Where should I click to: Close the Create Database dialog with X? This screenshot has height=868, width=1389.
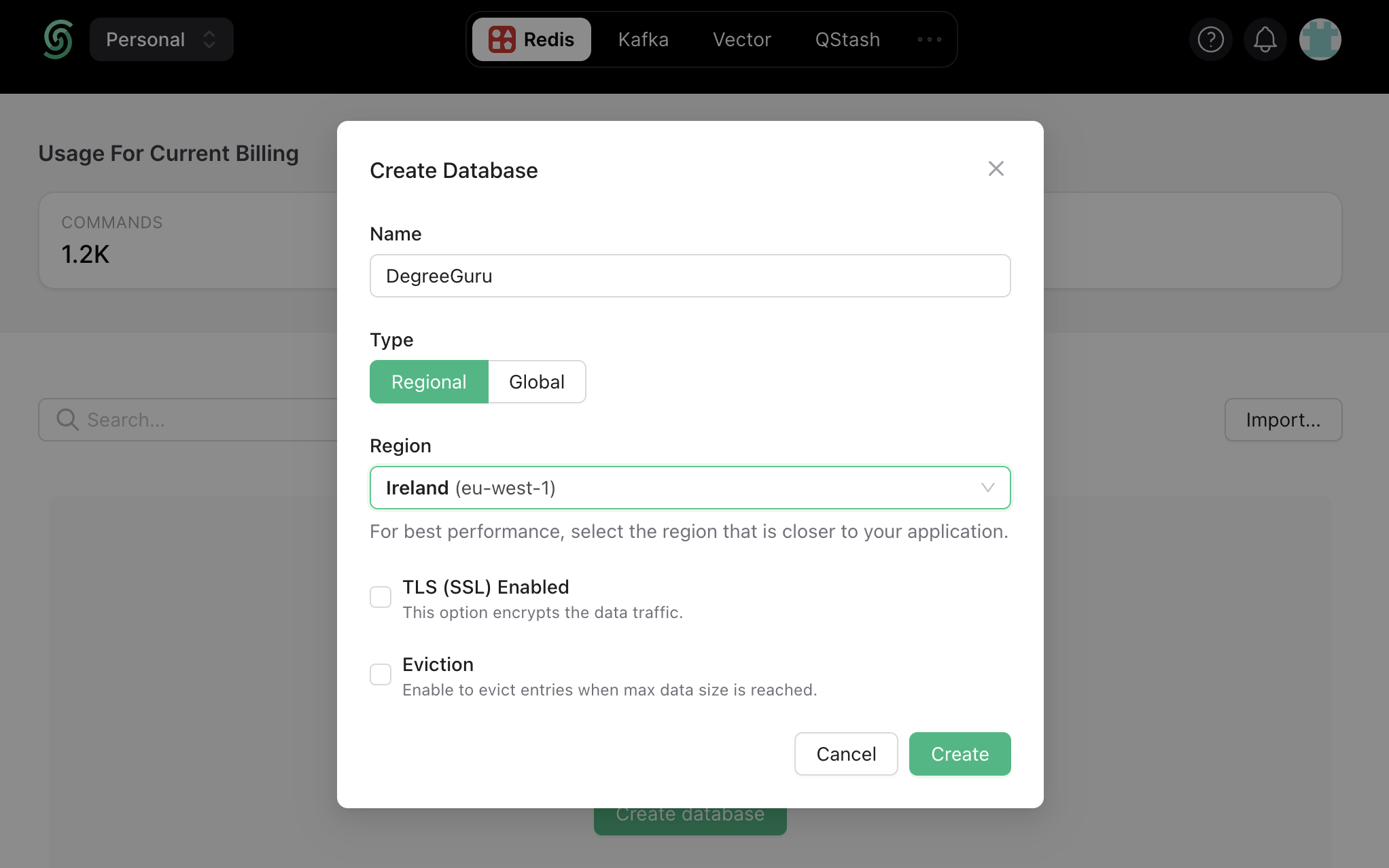(996, 168)
